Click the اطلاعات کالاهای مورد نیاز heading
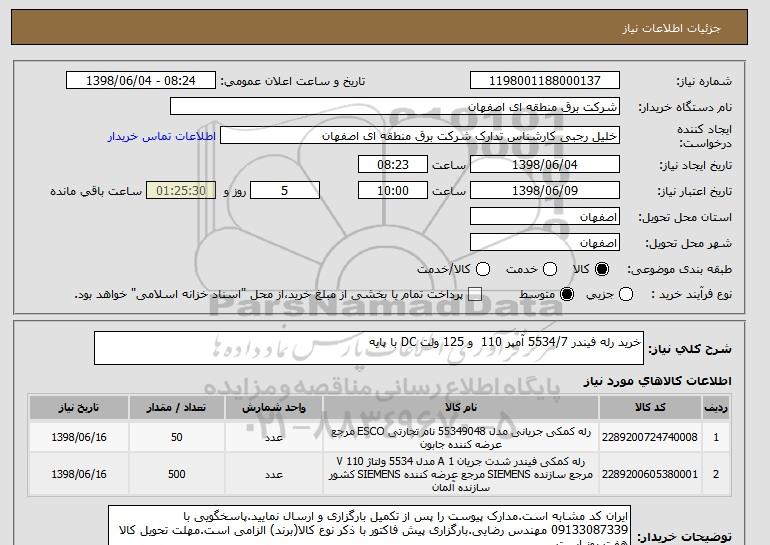The width and height of the screenshot is (770, 545). pyautogui.click(x=657, y=381)
